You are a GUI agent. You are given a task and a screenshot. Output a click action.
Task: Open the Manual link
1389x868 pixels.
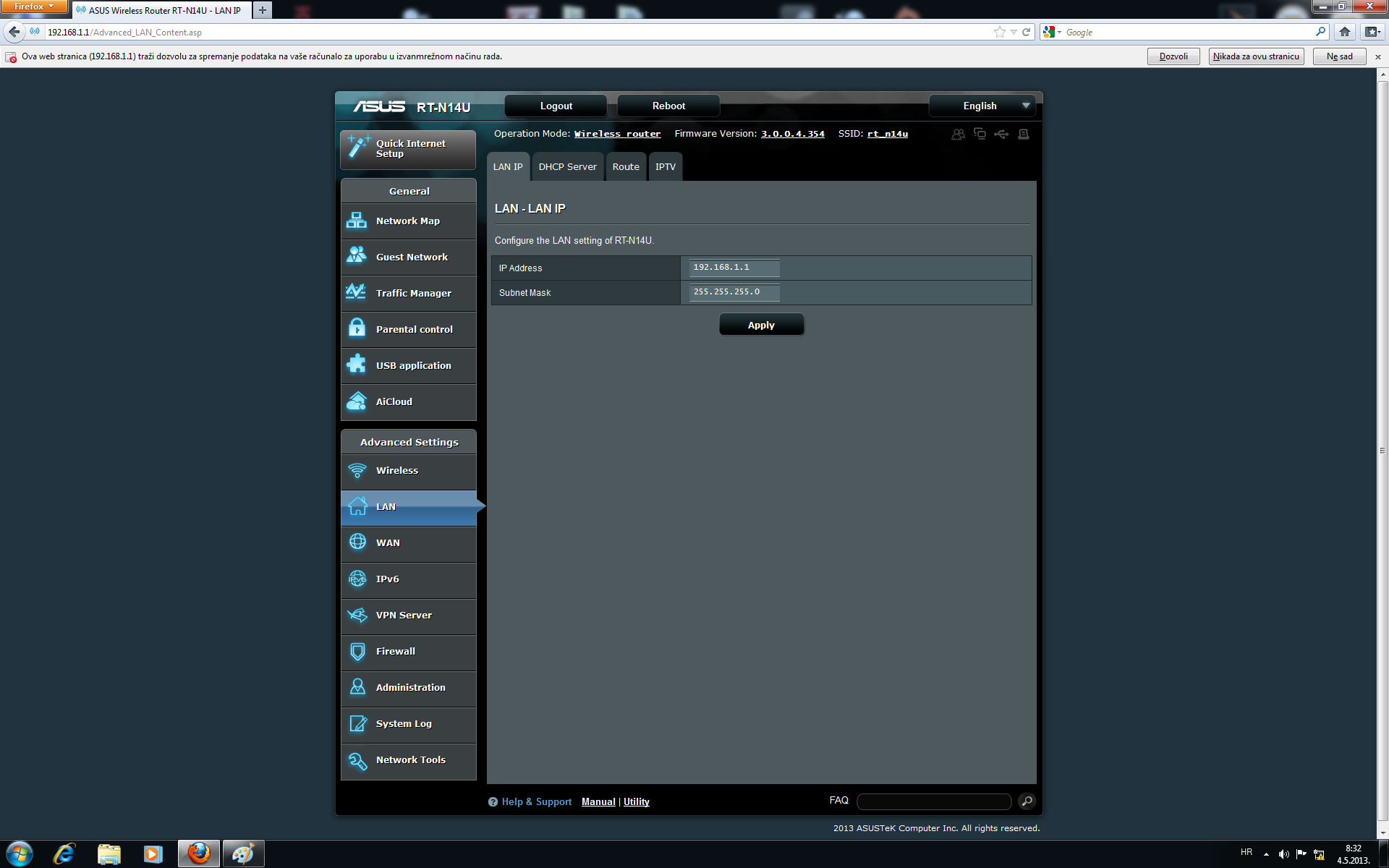[x=598, y=801]
